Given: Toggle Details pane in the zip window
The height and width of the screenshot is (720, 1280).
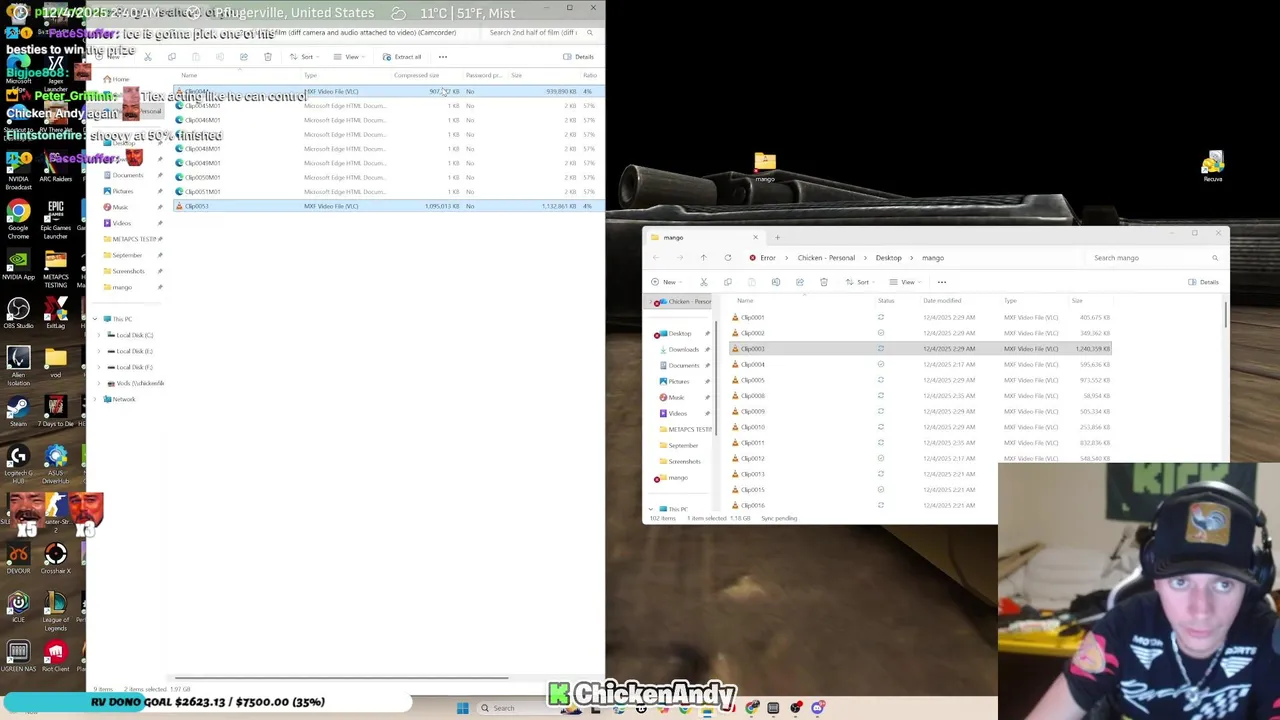Looking at the screenshot, I should pos(578,57).
